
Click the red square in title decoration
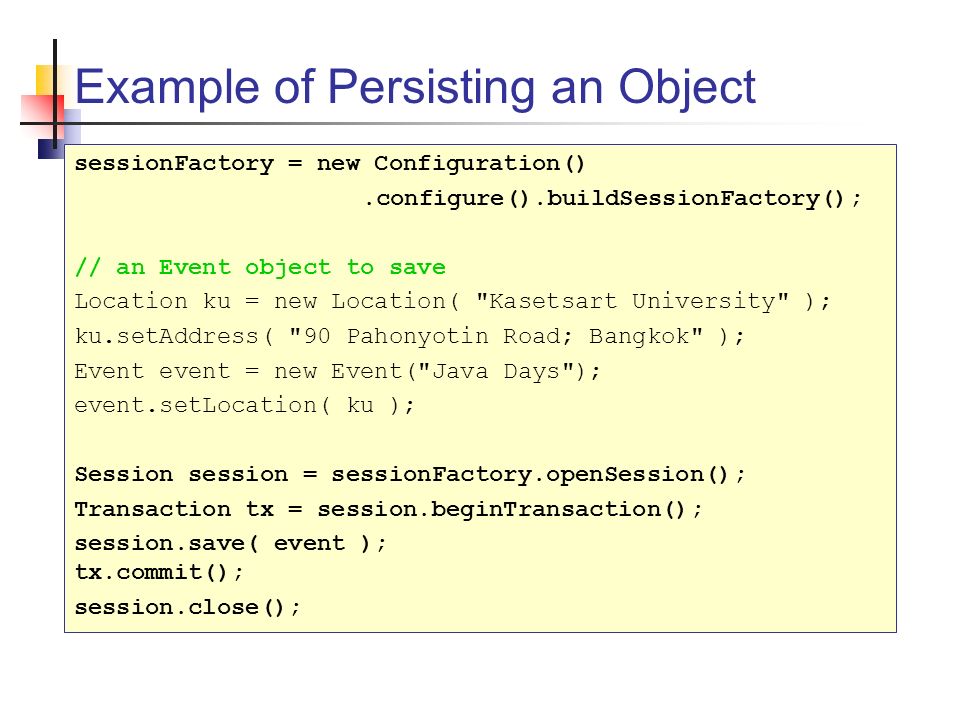(42, 116)
